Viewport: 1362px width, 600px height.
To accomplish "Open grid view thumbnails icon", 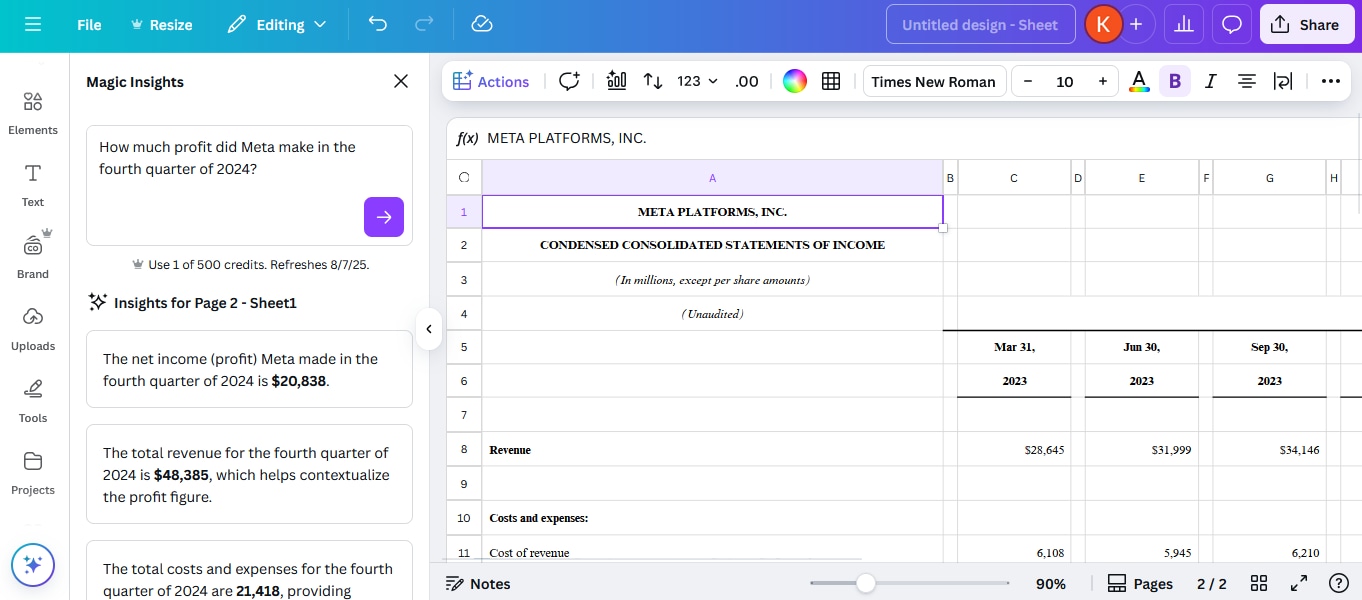I will pyautogui.click(x=1260, y=583).
